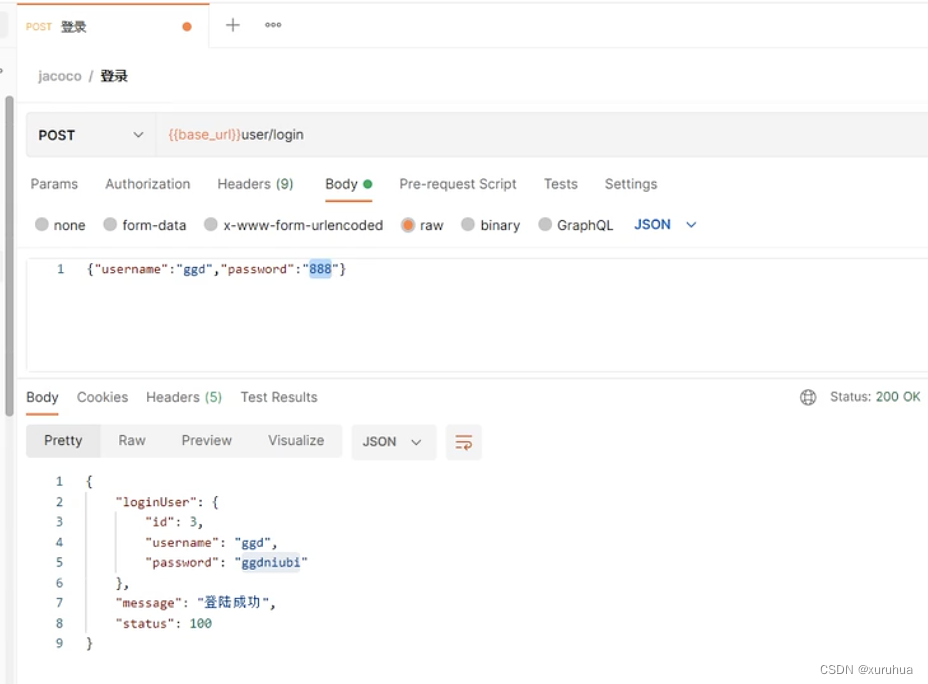Open the Params tab
Image resolution: width=928 pixels, height=684 pixels.
[x=54, y=184]
